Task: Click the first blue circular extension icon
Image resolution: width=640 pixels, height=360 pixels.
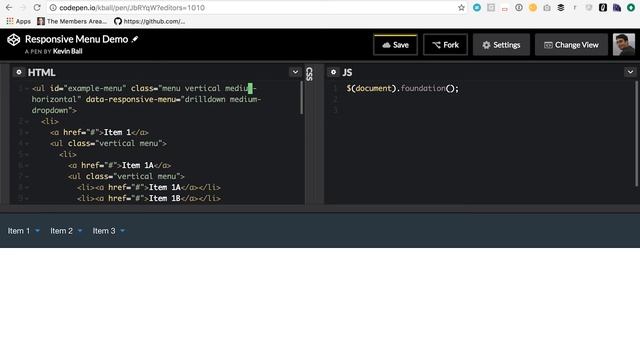Action: tap(477, 8)
